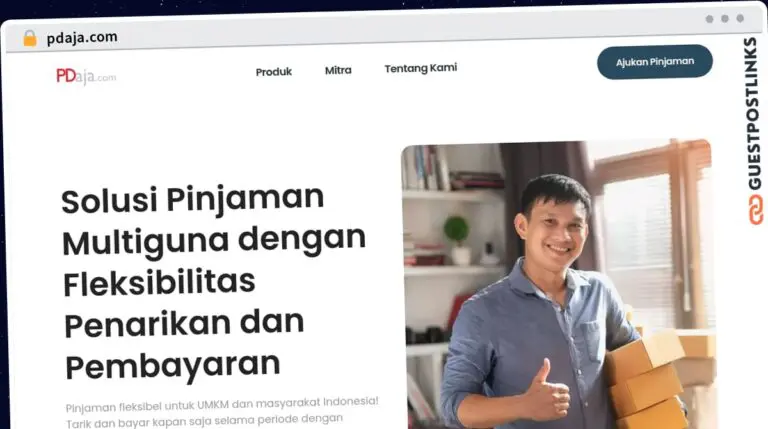The height and width of the screenshot is (429, 768).
Task: Click the Ajukan Pinjaman button
Action: click(655, 62)
